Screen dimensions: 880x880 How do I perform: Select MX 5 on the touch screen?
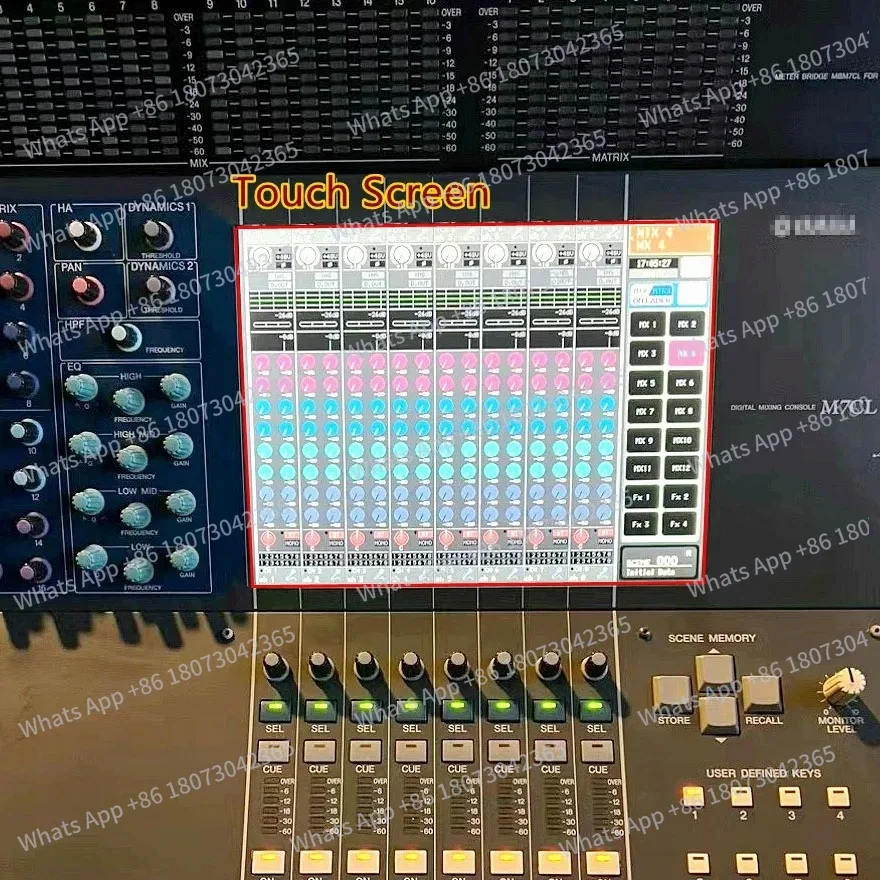645,383
